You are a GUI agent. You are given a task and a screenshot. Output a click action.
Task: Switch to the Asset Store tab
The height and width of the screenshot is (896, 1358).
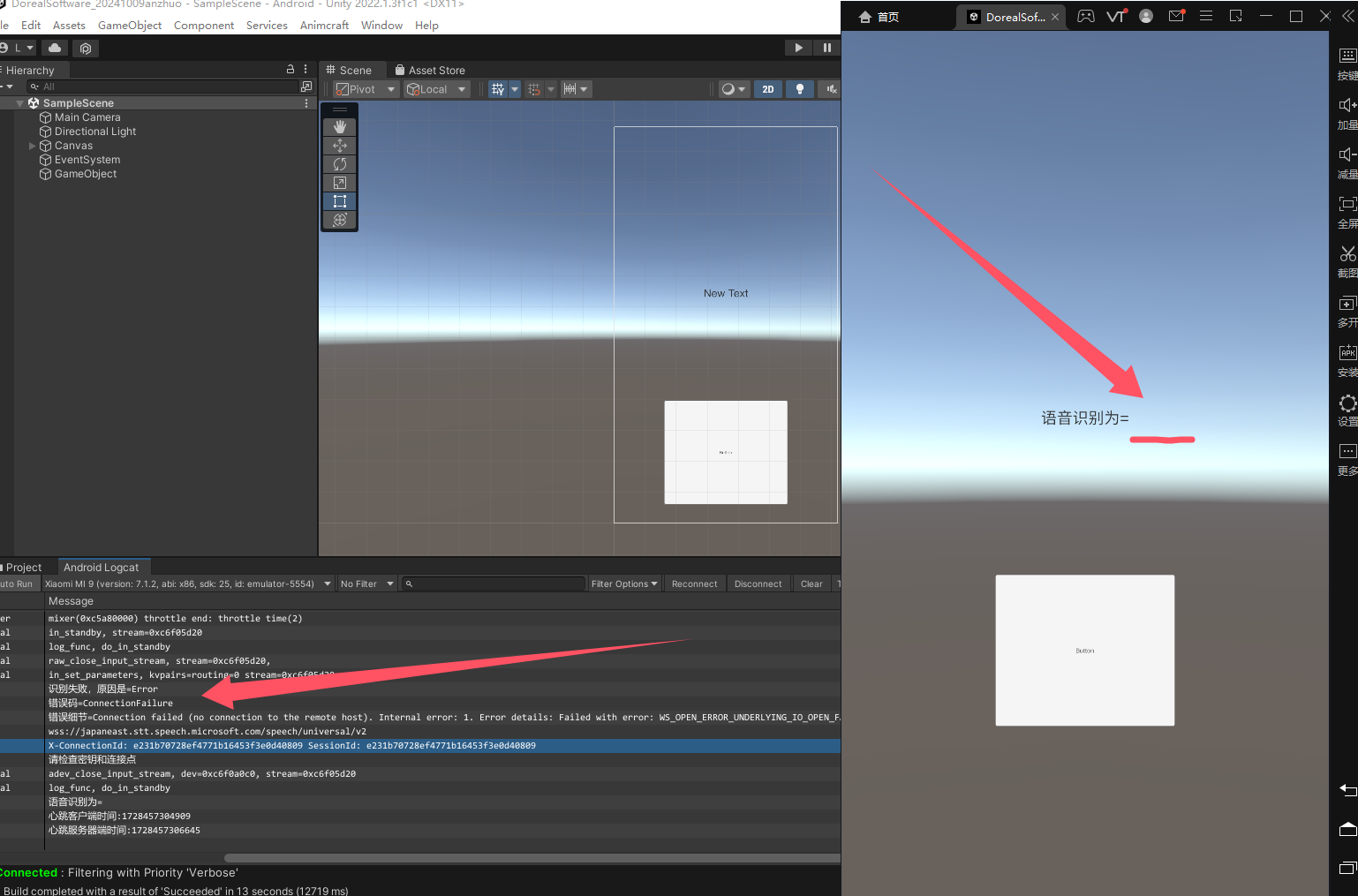430,70
